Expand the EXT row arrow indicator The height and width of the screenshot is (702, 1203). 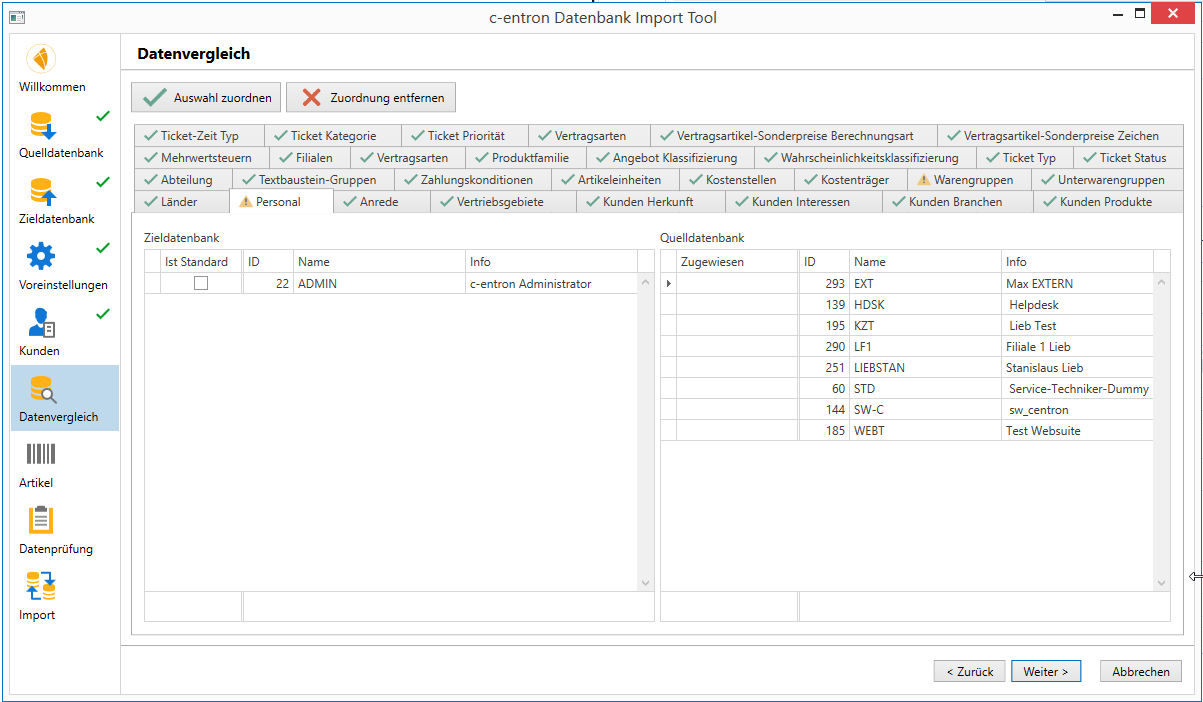[668, 284]
